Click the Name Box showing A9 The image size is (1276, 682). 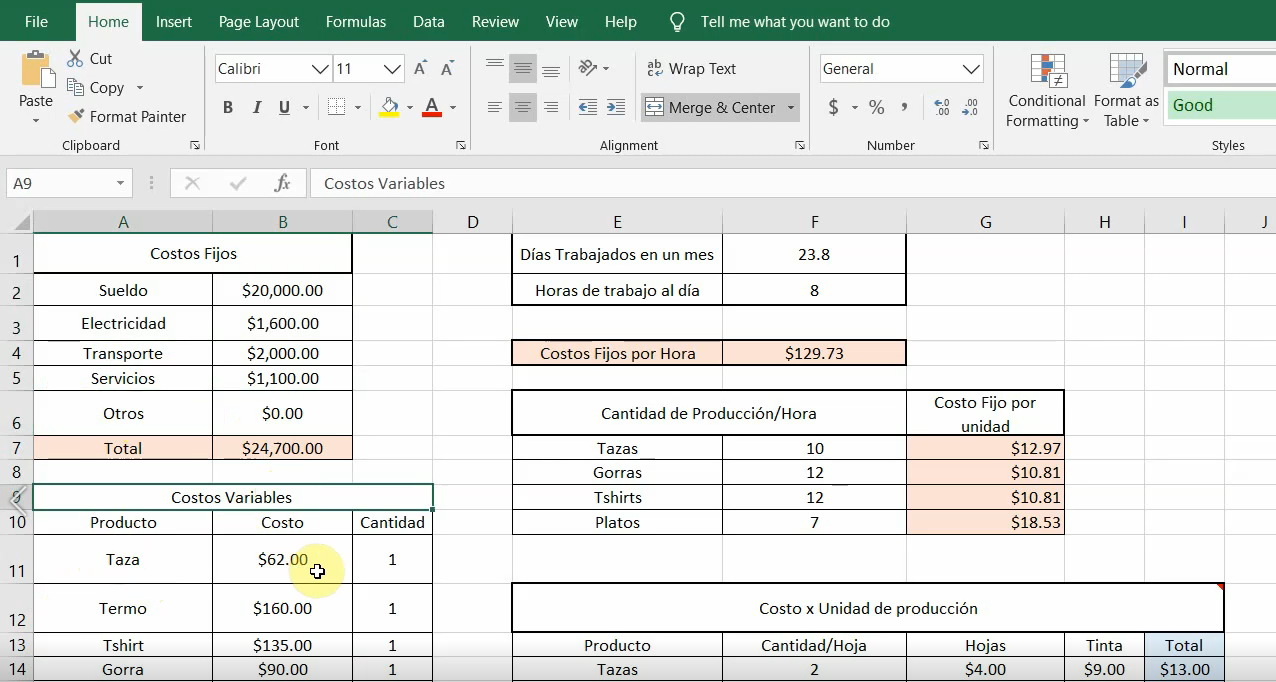coord(60,183)
